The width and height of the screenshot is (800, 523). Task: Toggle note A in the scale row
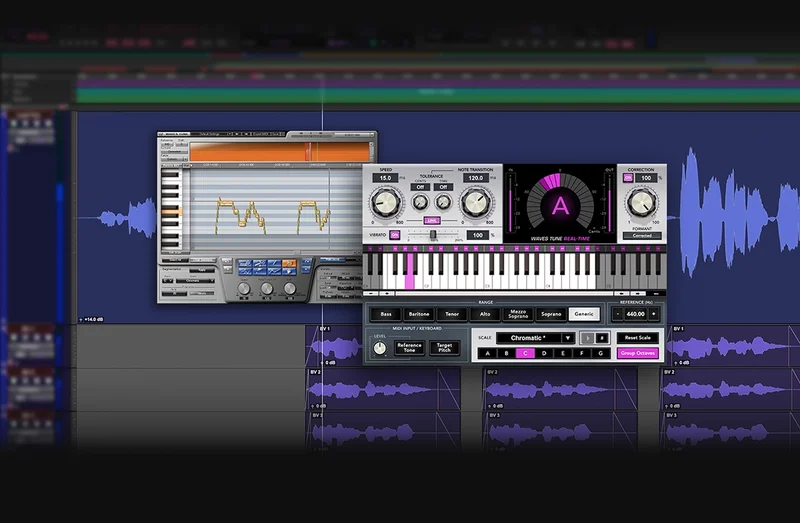tap(488, 353)
